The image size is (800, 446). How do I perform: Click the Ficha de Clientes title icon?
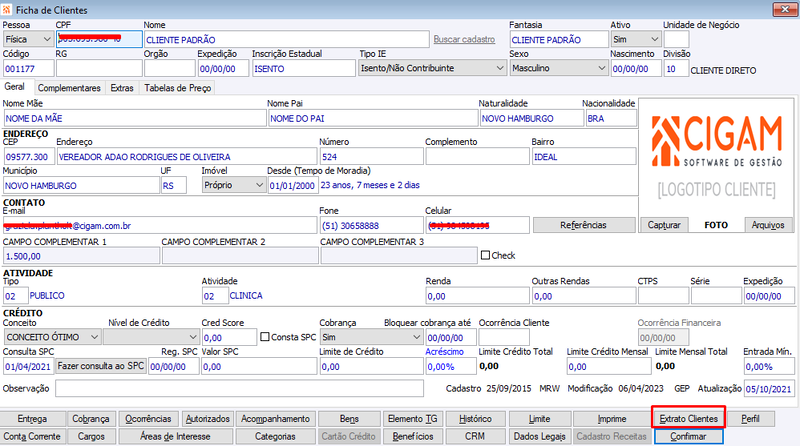pyautogui.click(x=7, y=10)
